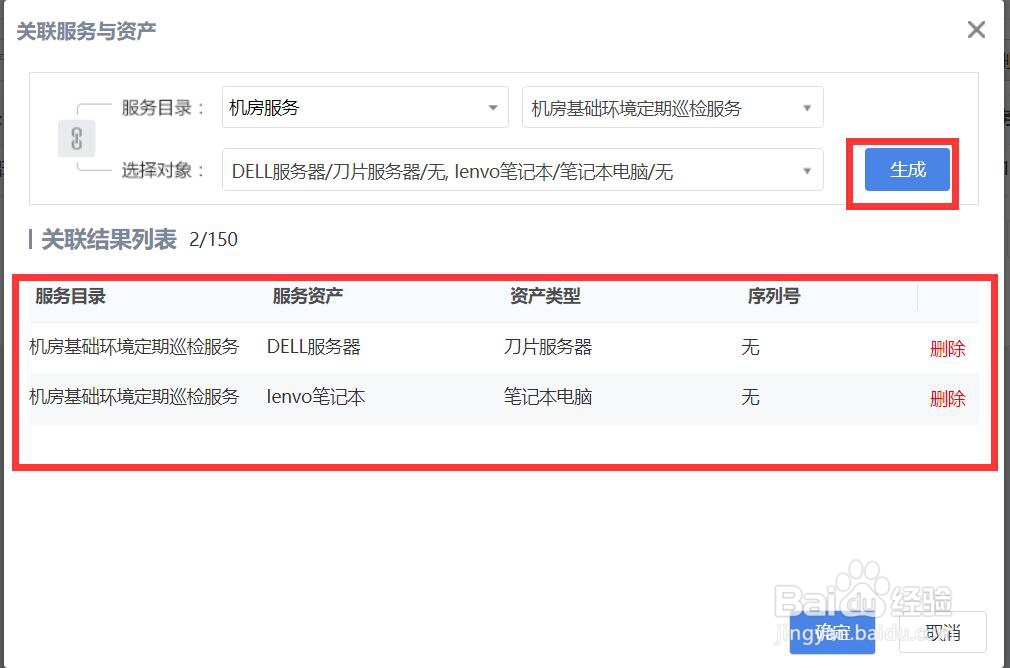This screenshot has height=668, width=1010.
Task: Click the chain link icon beside the selectors
Action: [x=76, y=139]
